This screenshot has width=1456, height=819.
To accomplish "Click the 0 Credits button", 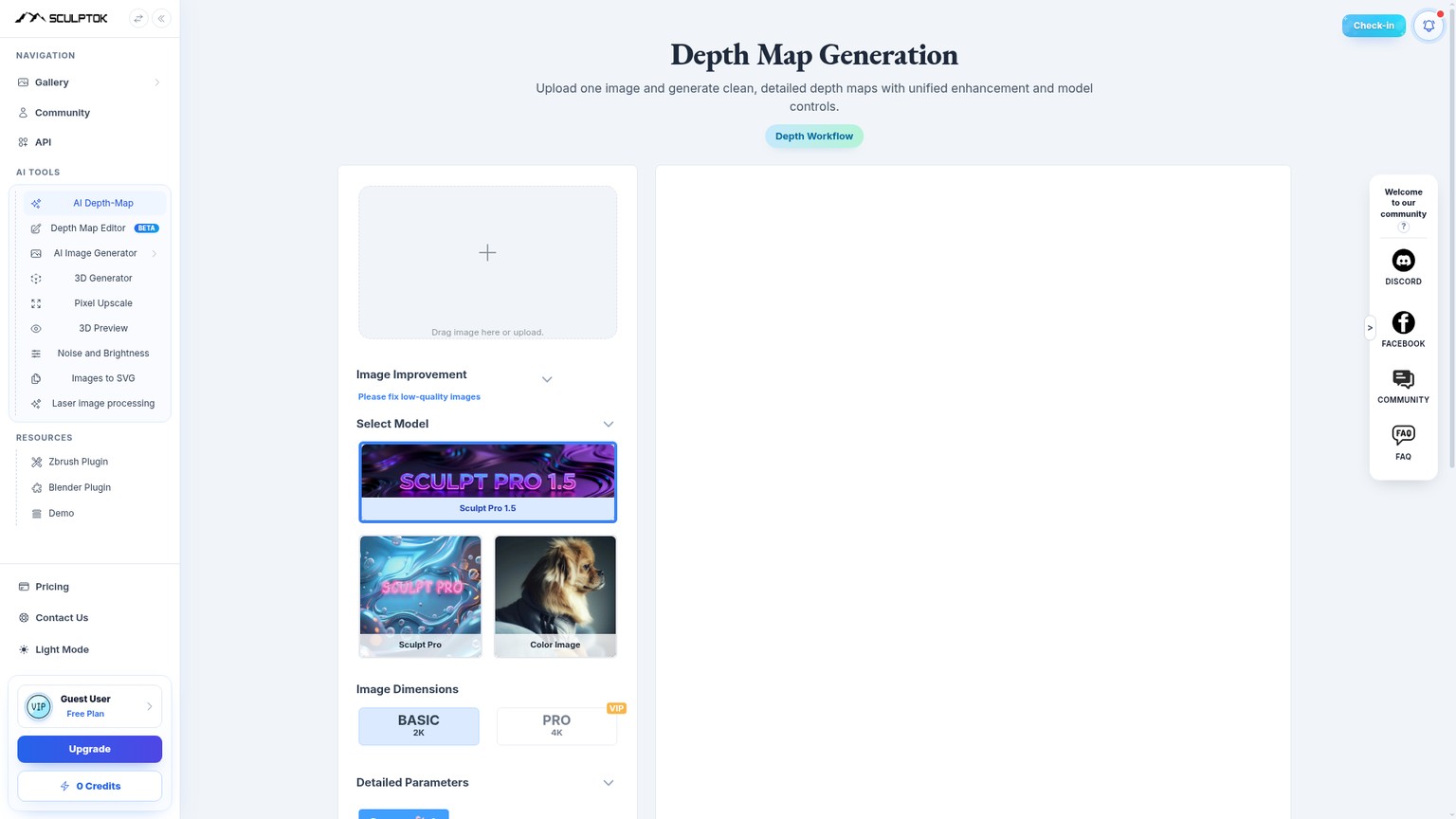I will click(x=89, y=786).
